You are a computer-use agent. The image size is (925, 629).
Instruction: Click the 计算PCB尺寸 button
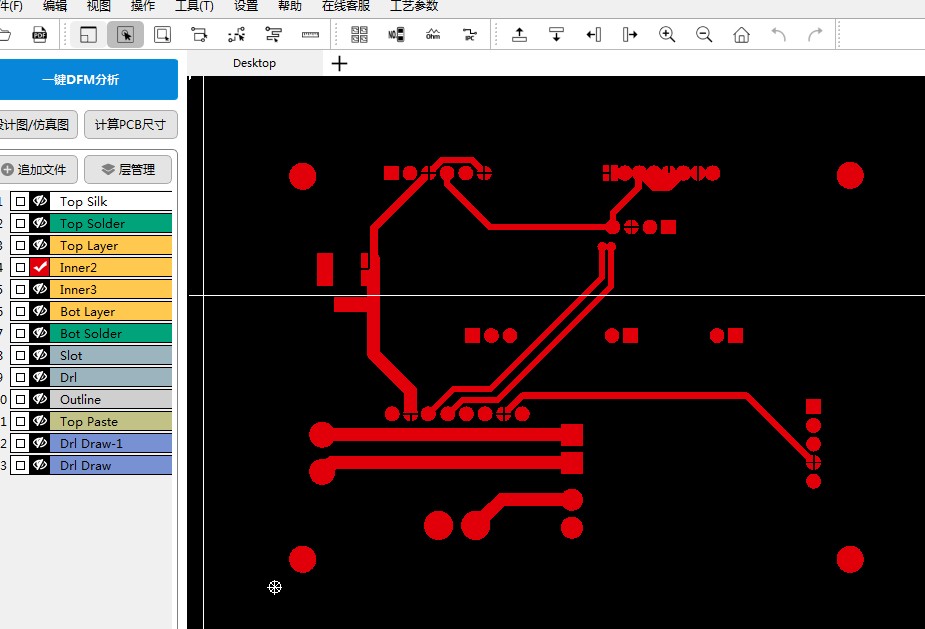tap(130, 125)
